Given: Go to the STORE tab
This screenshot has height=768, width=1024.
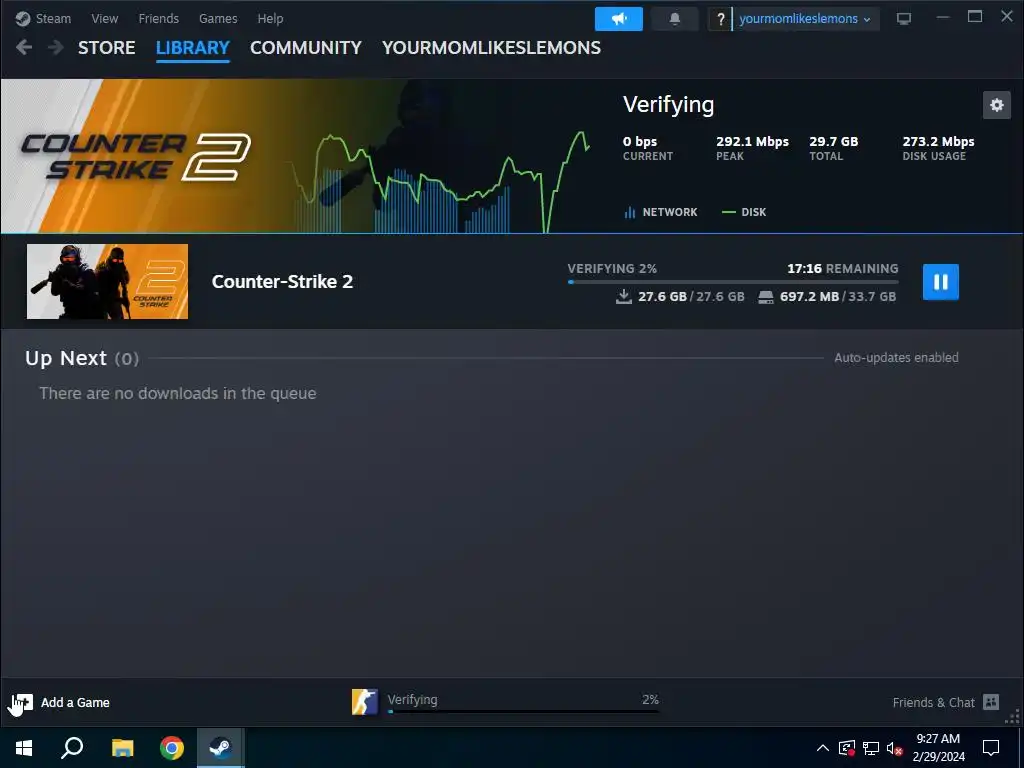Looking at the screenshot, I should [x=106, y=48].
